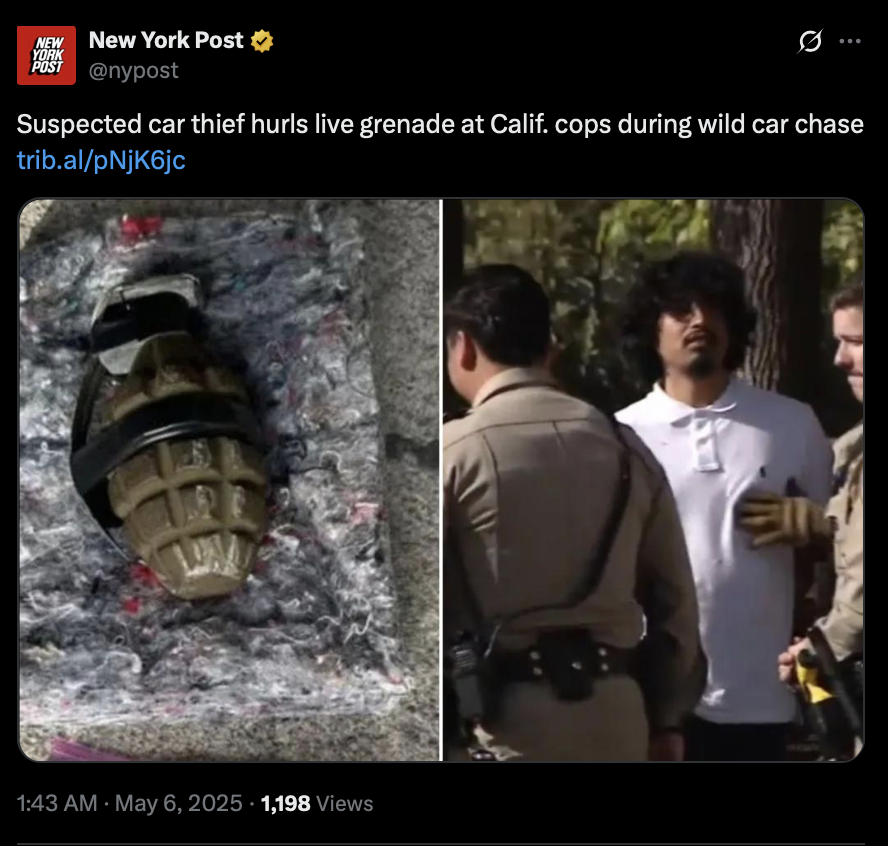Viewport: 888px width, 846px height.
Task: Open the @nypost handle link
Action: tap(134, 70)
